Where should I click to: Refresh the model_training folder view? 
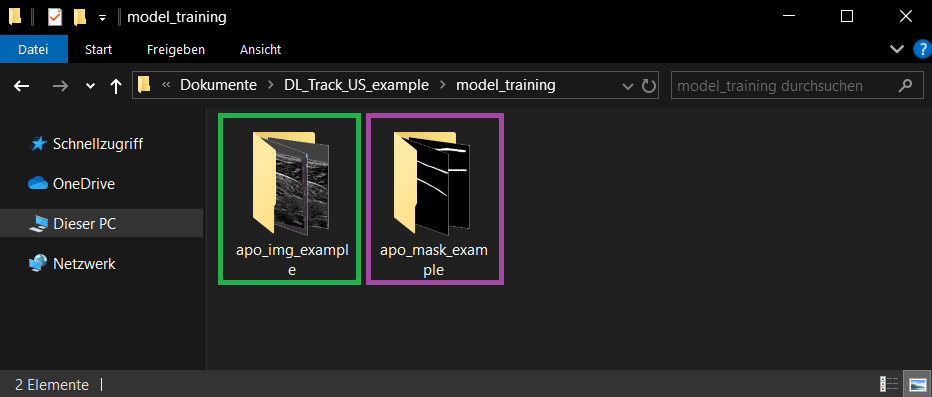pyautogui.click(x=648, y=86)
